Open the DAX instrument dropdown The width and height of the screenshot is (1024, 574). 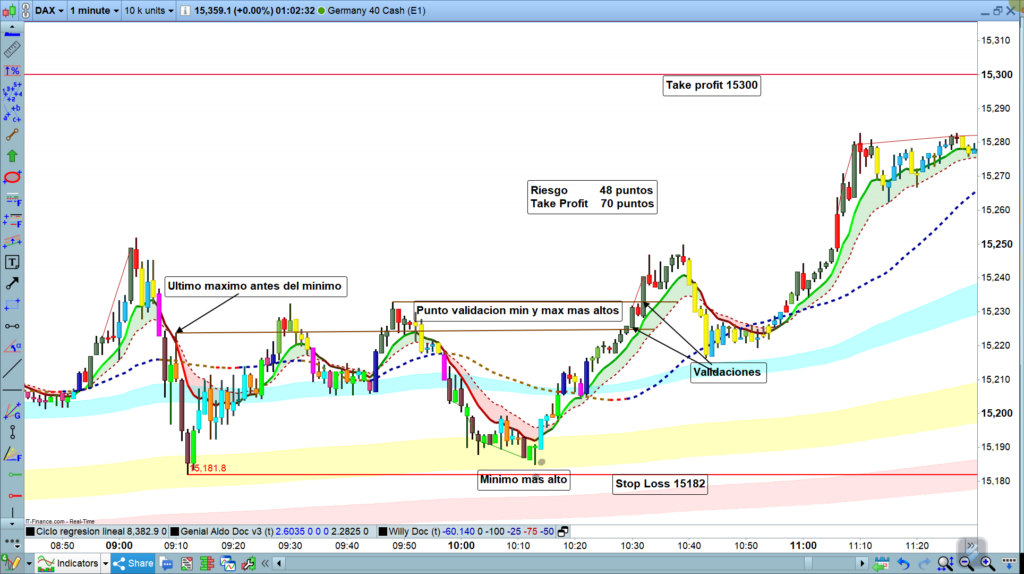(49, 11)
